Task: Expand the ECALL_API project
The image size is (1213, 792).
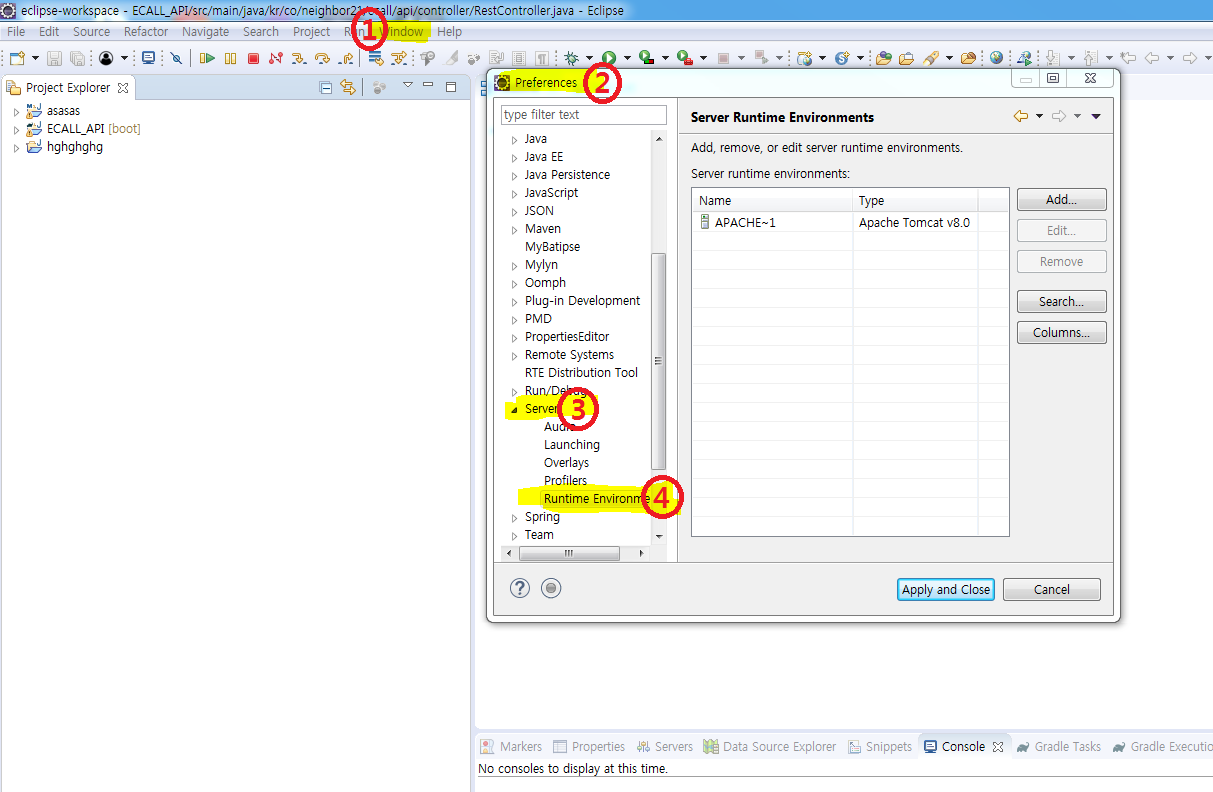Action: point(16,129)
